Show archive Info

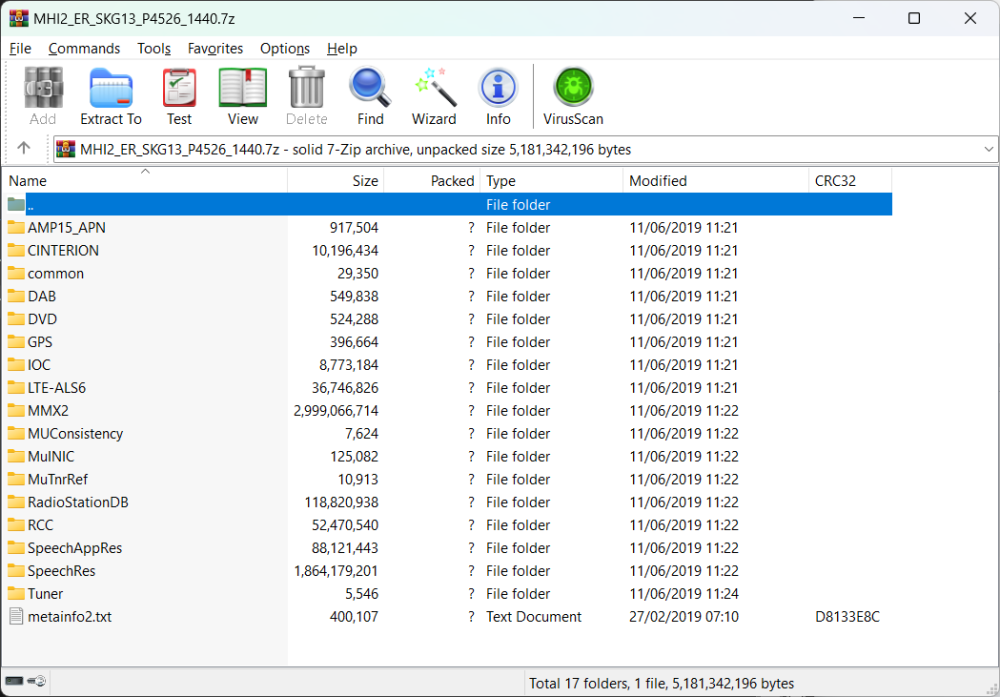click(498, 88)
